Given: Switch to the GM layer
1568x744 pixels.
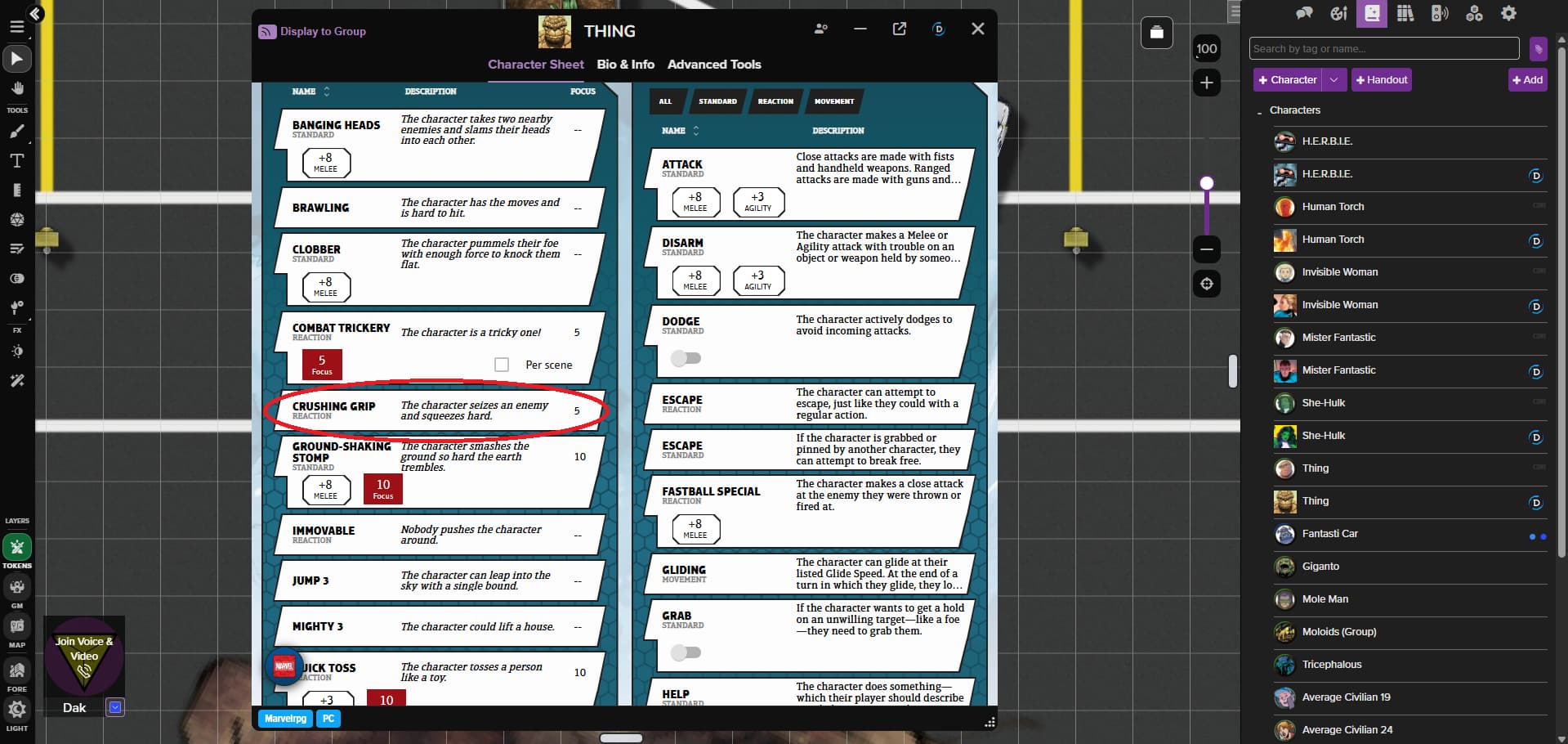Looking at the screenshot, I should (16, 587).
